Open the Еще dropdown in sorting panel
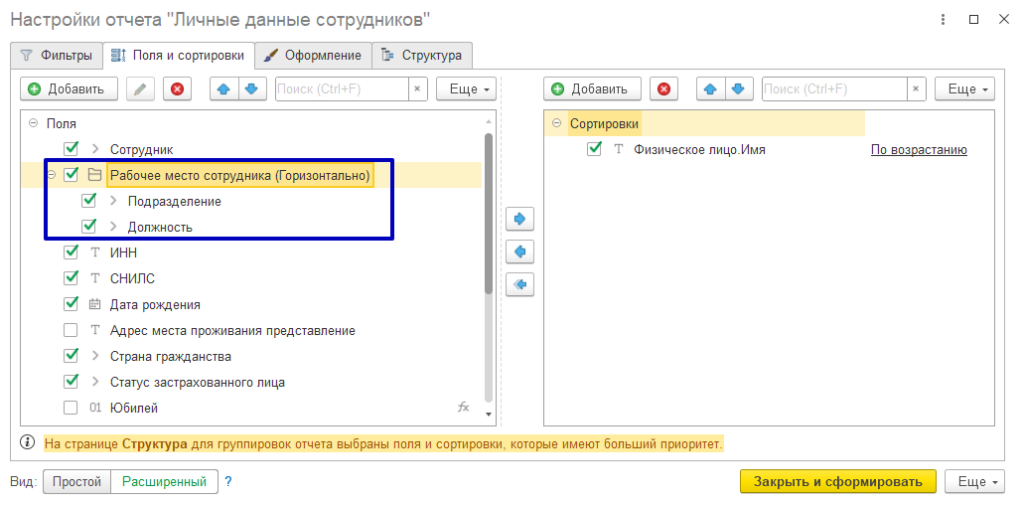Viewport: 1024px width, 506px height. (965, 89)
